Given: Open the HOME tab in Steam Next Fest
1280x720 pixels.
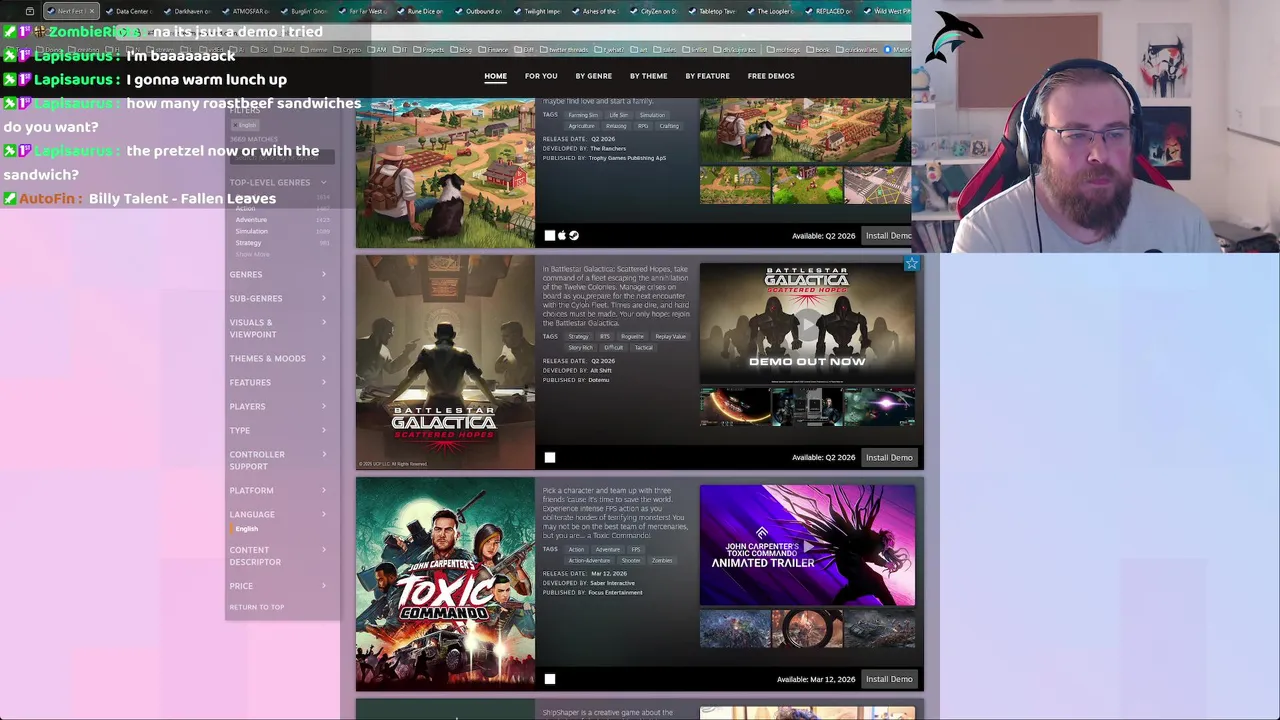Looking at the screenshot, I should [x=495, y=76].
